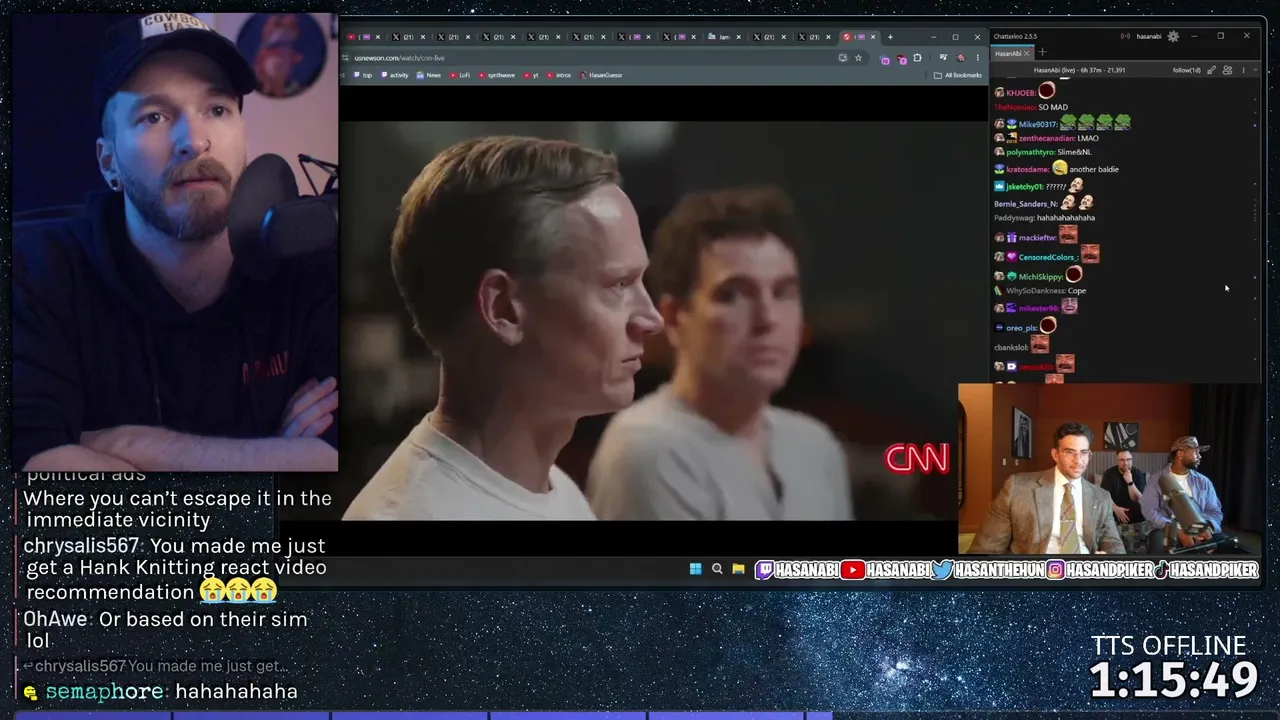Open the browser profile avatar
Image resolution: width=1280 pixels, height=720 pixels.
960,58
